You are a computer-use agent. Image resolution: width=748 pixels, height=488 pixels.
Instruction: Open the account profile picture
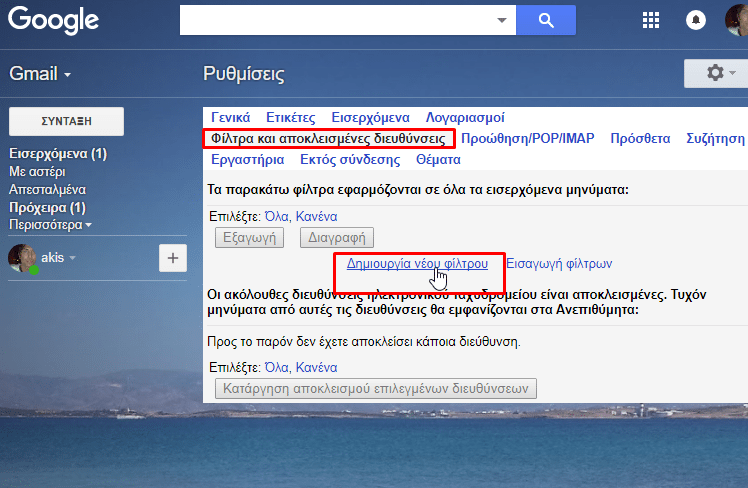pos(737,20)
